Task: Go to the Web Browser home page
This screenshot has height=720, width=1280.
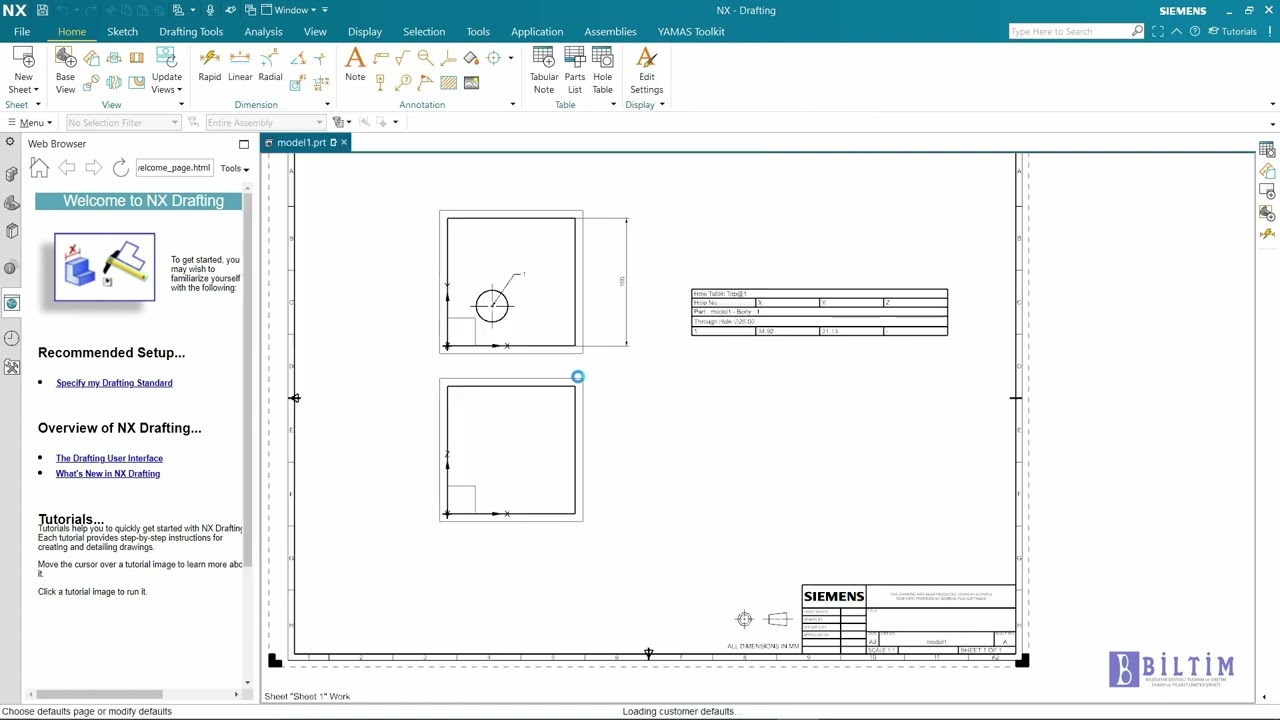Action: 39,168
